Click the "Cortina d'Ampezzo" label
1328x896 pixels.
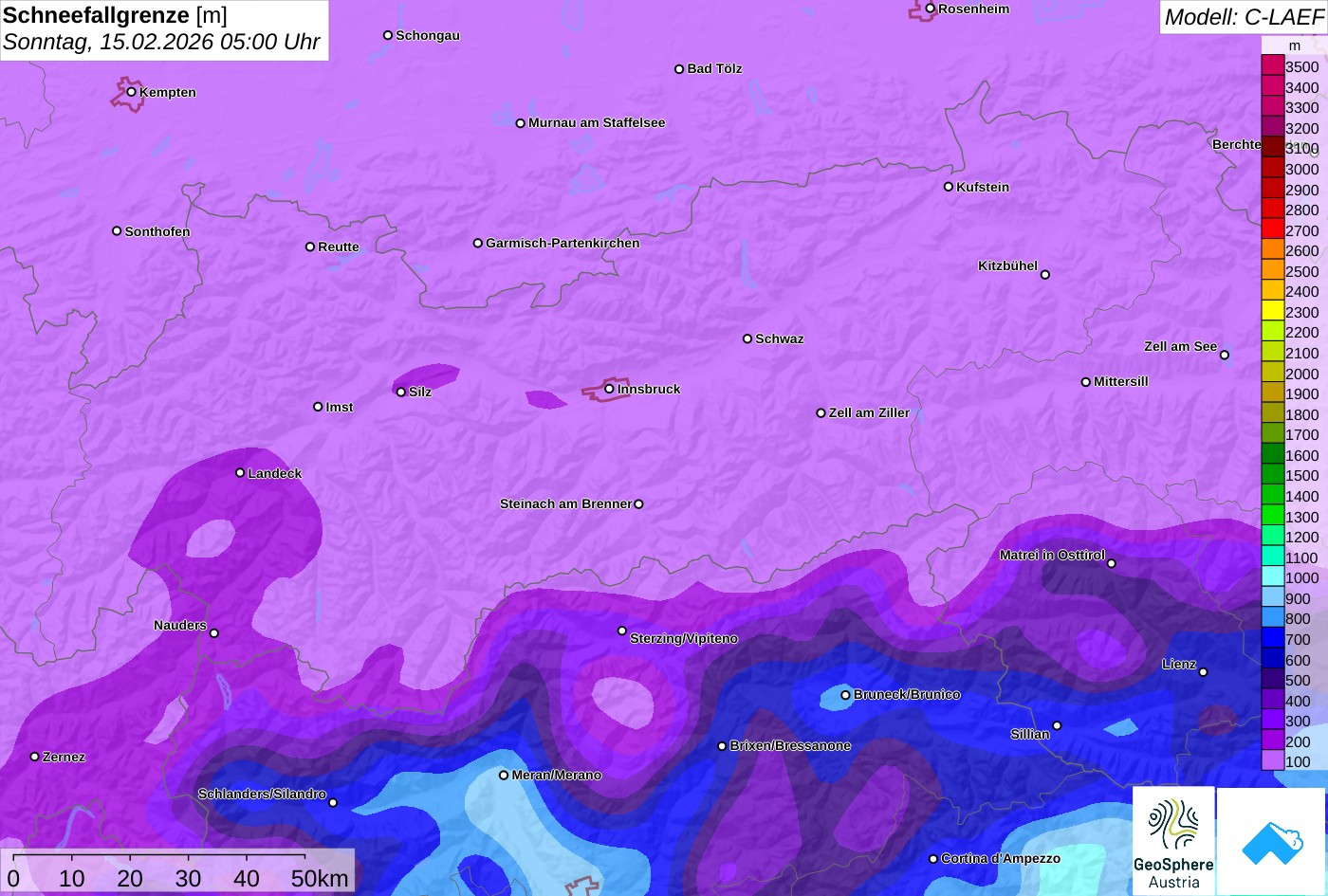[x=1001, y=859]
